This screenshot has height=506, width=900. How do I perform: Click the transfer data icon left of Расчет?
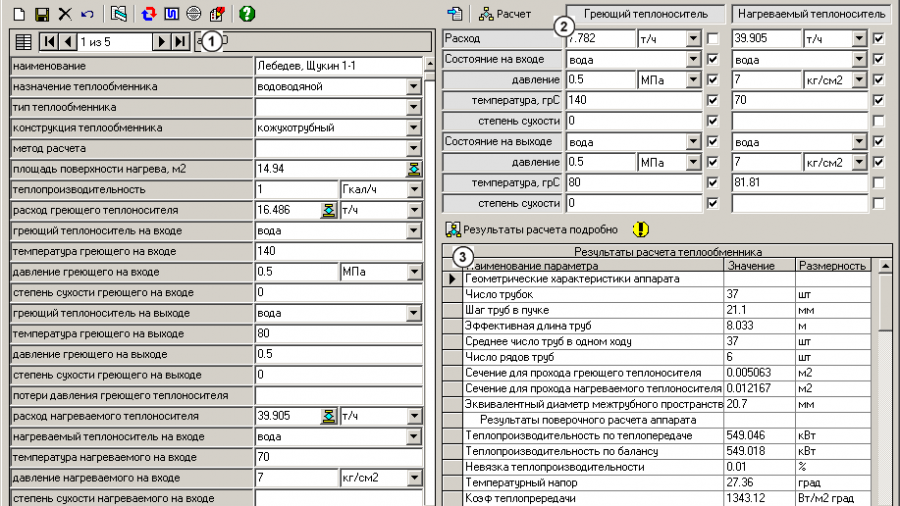click(455, 13)
